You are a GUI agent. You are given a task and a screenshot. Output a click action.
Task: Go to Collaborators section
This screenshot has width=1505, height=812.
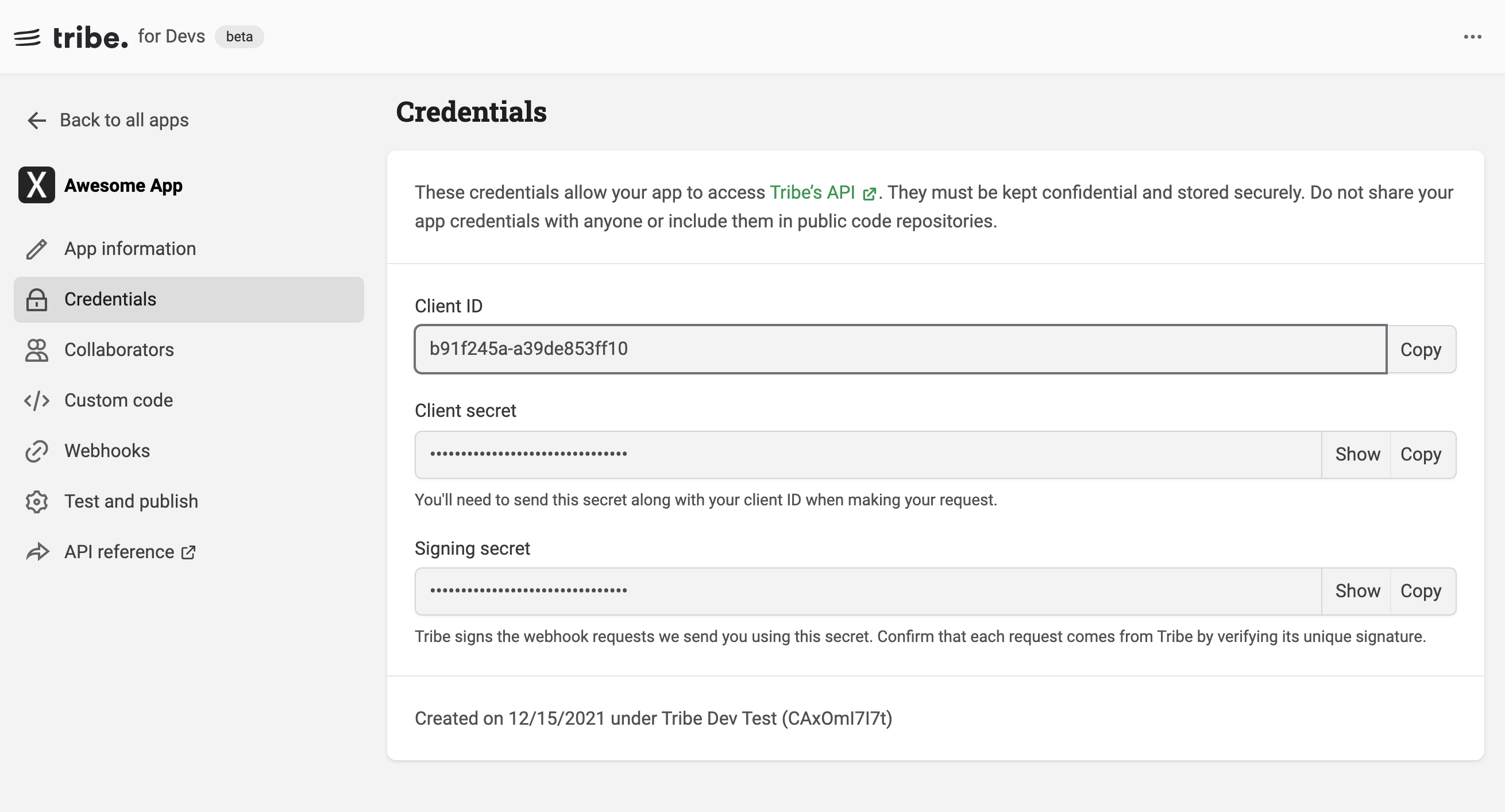(189, 350)
